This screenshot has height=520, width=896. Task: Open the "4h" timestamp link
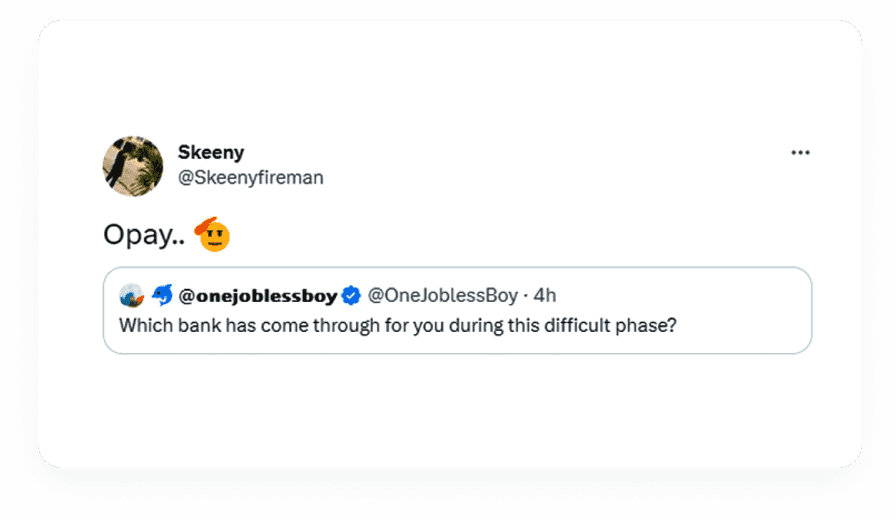545,295
